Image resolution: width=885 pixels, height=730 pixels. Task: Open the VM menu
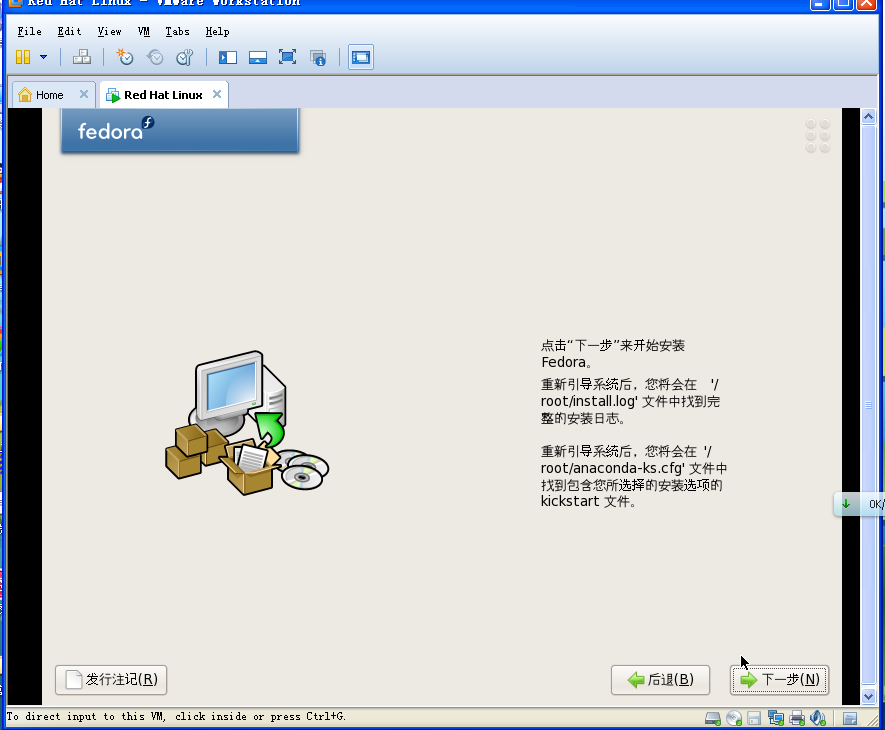(143, 31)
